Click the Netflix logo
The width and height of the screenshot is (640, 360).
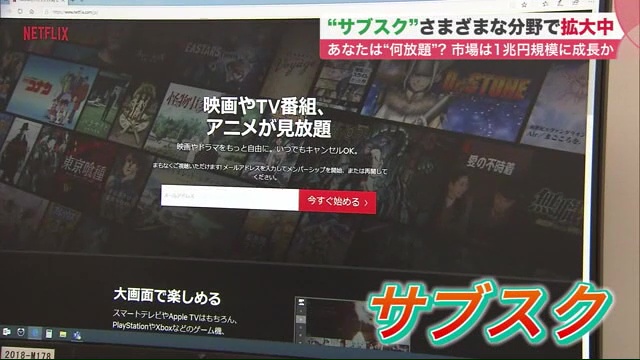(46, 33)
